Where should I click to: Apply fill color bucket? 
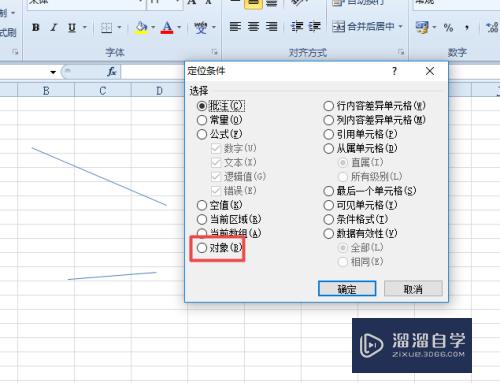coord(141,27)
